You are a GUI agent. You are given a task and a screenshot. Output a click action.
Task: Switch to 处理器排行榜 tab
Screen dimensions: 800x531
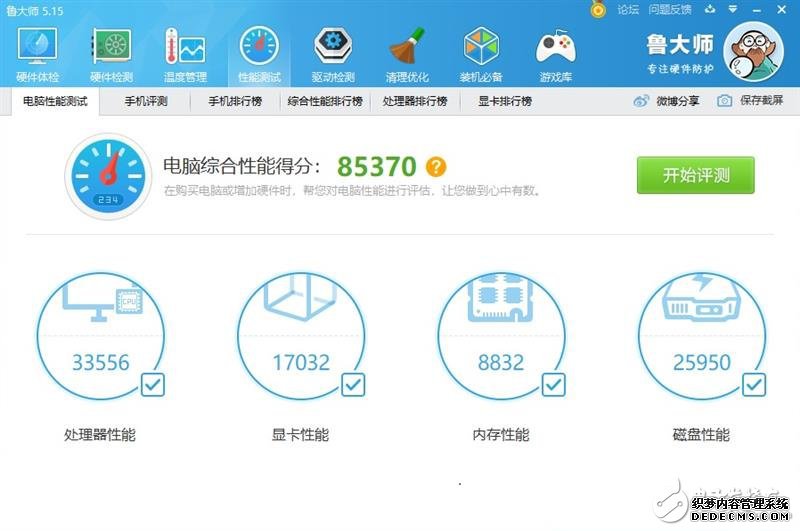415,102
